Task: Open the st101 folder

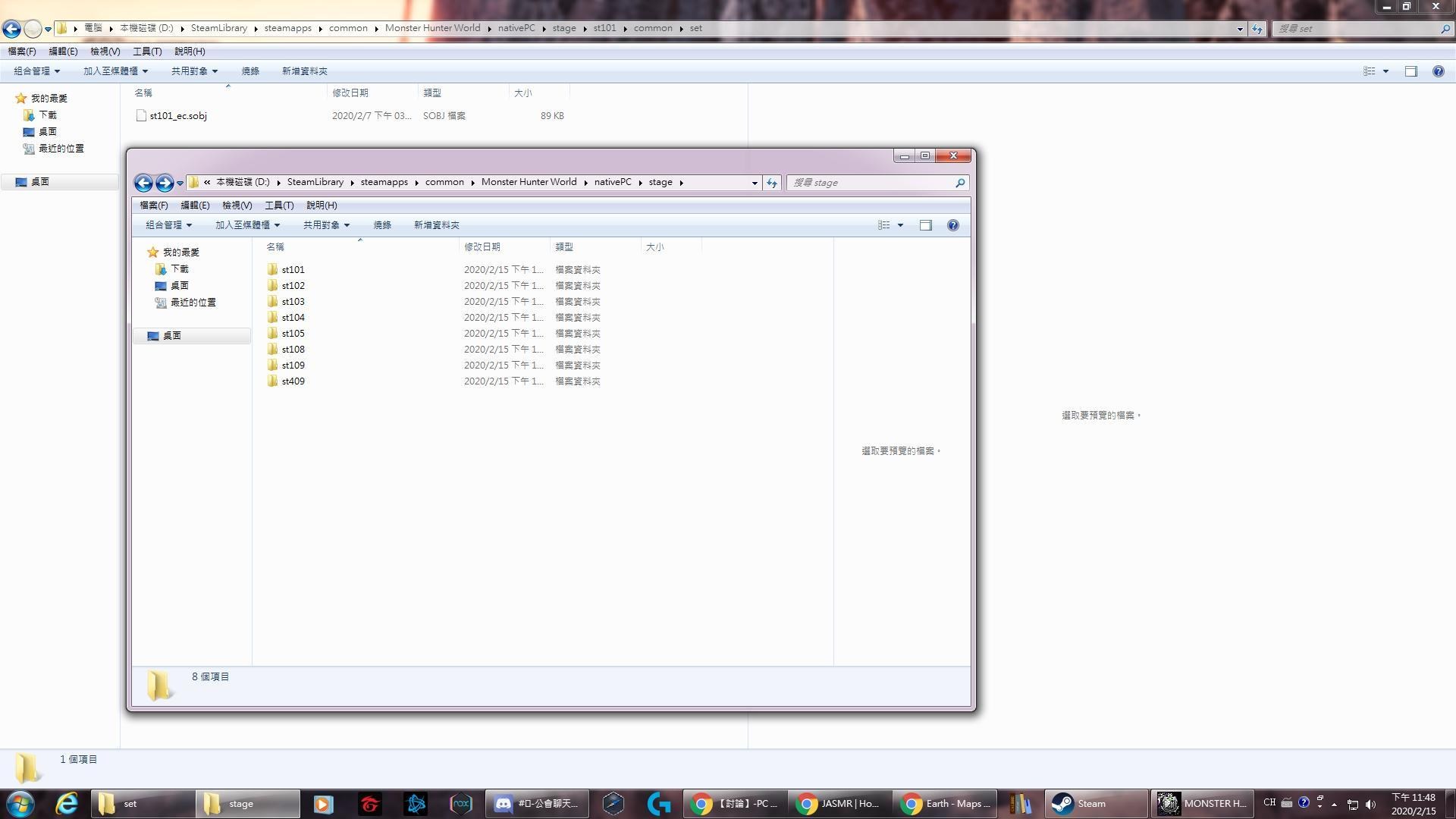Action: (x=293, y=270)
